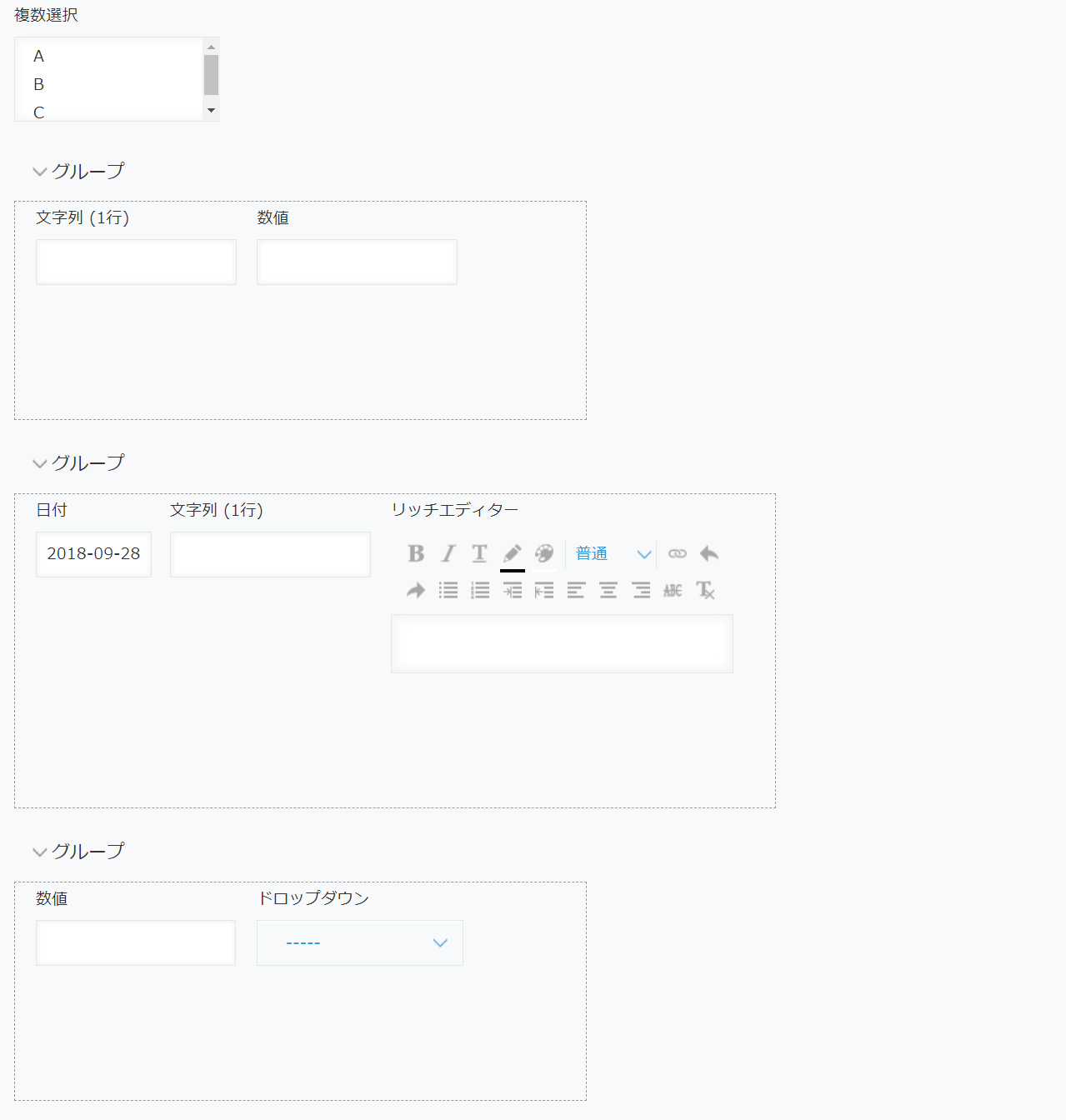The width and height of the screenshot is (1066, 1120).
Task: Insert a link in rich editor
Action: 677,553
